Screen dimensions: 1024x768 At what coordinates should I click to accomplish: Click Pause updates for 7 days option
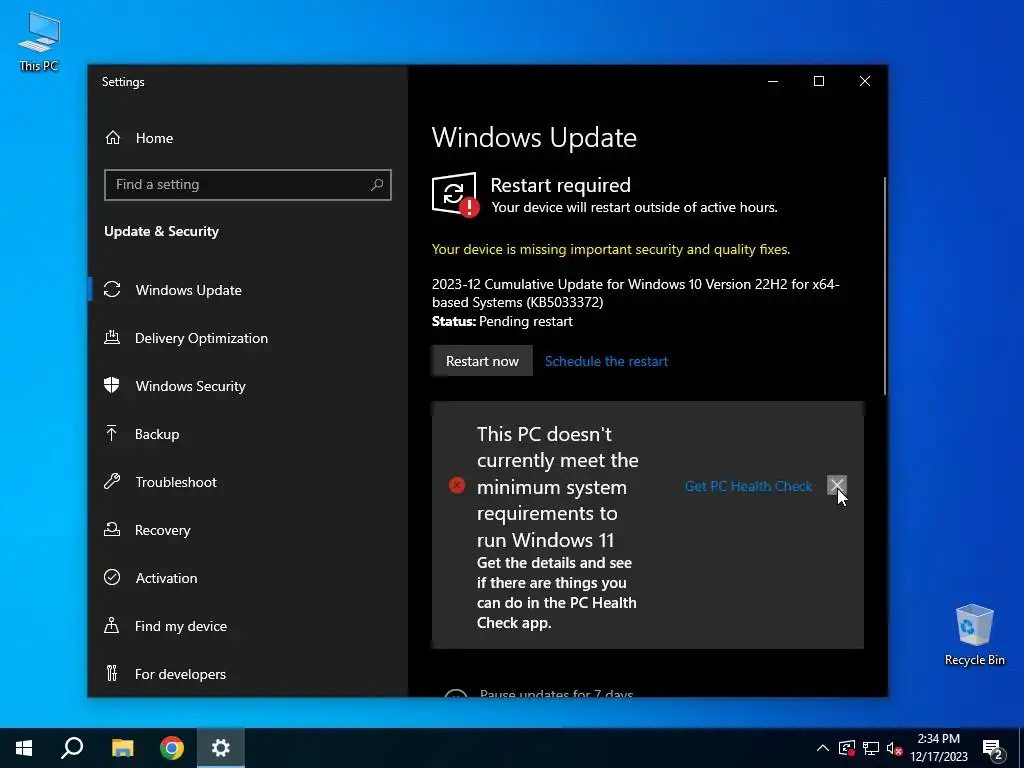click(x=556, y=694)
